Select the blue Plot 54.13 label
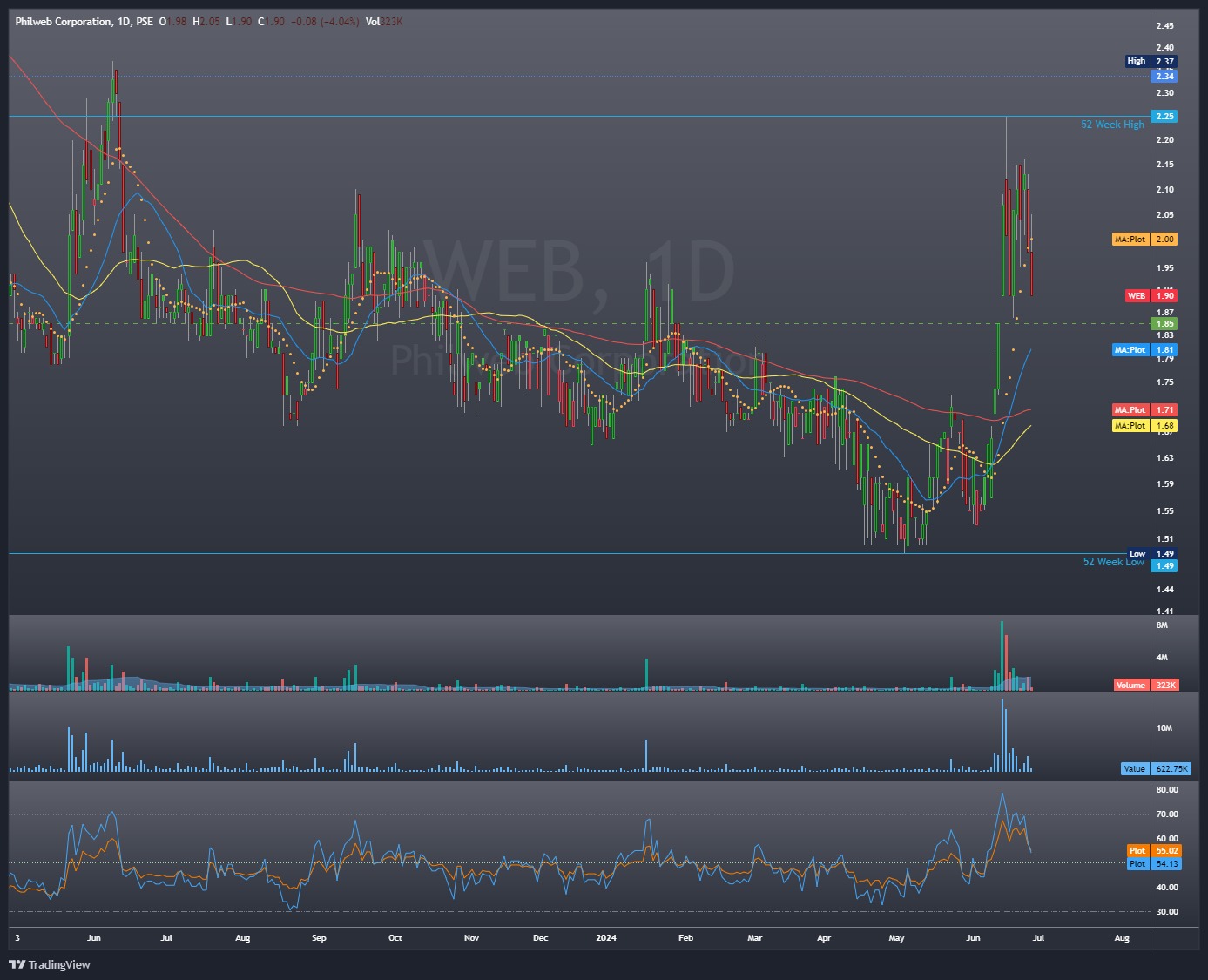The image size is (1208, 980). (x=1152, y=864)
